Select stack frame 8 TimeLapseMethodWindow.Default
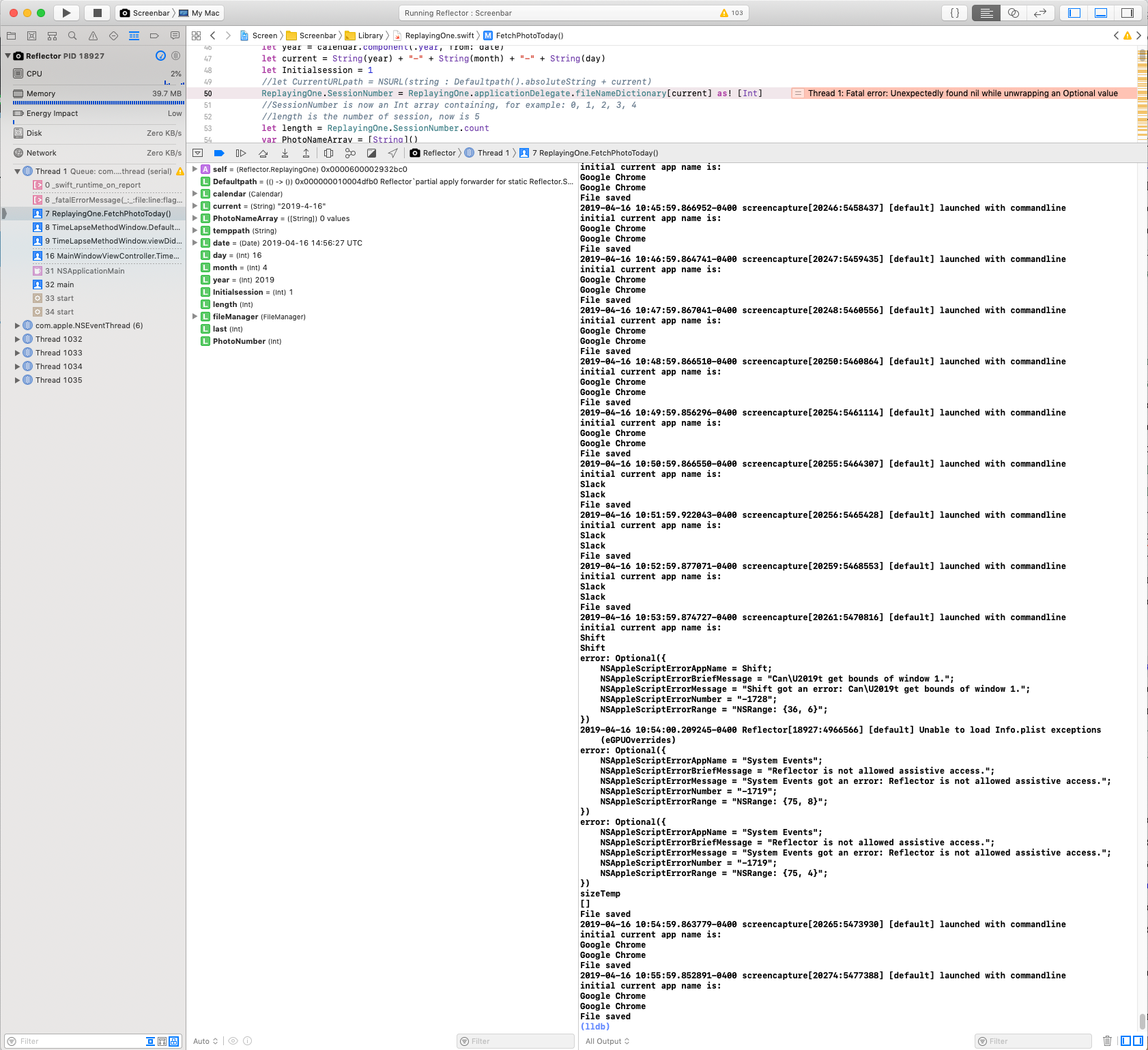Image resolution: width=1148 pixels, height=1050 pixels. click(107, 227)
